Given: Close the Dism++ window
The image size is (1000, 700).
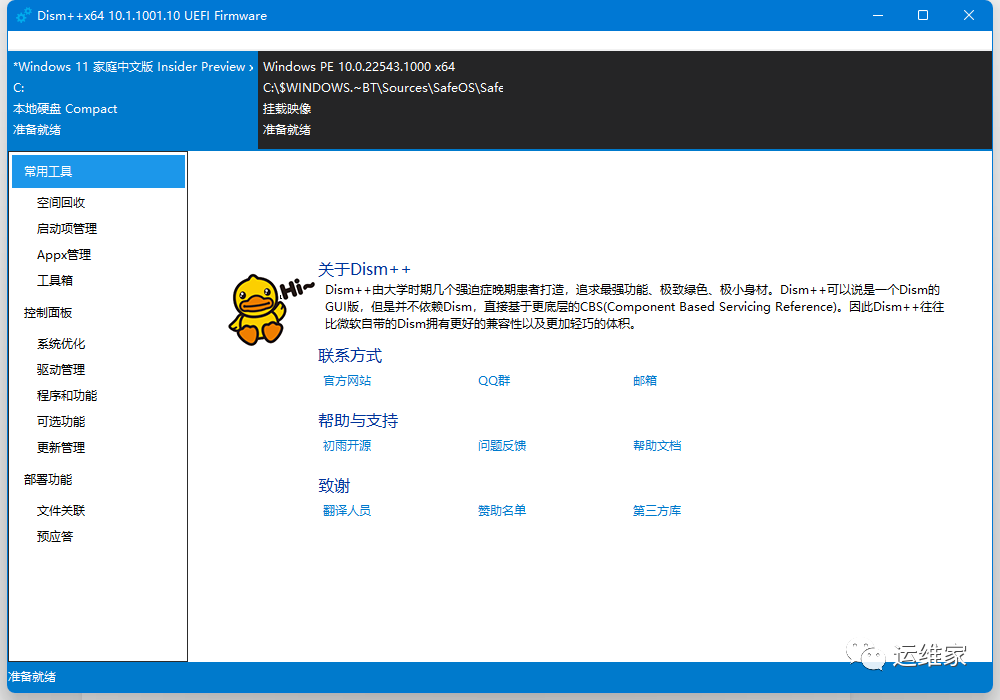Looking at the screenshot, I should point(969,15).
